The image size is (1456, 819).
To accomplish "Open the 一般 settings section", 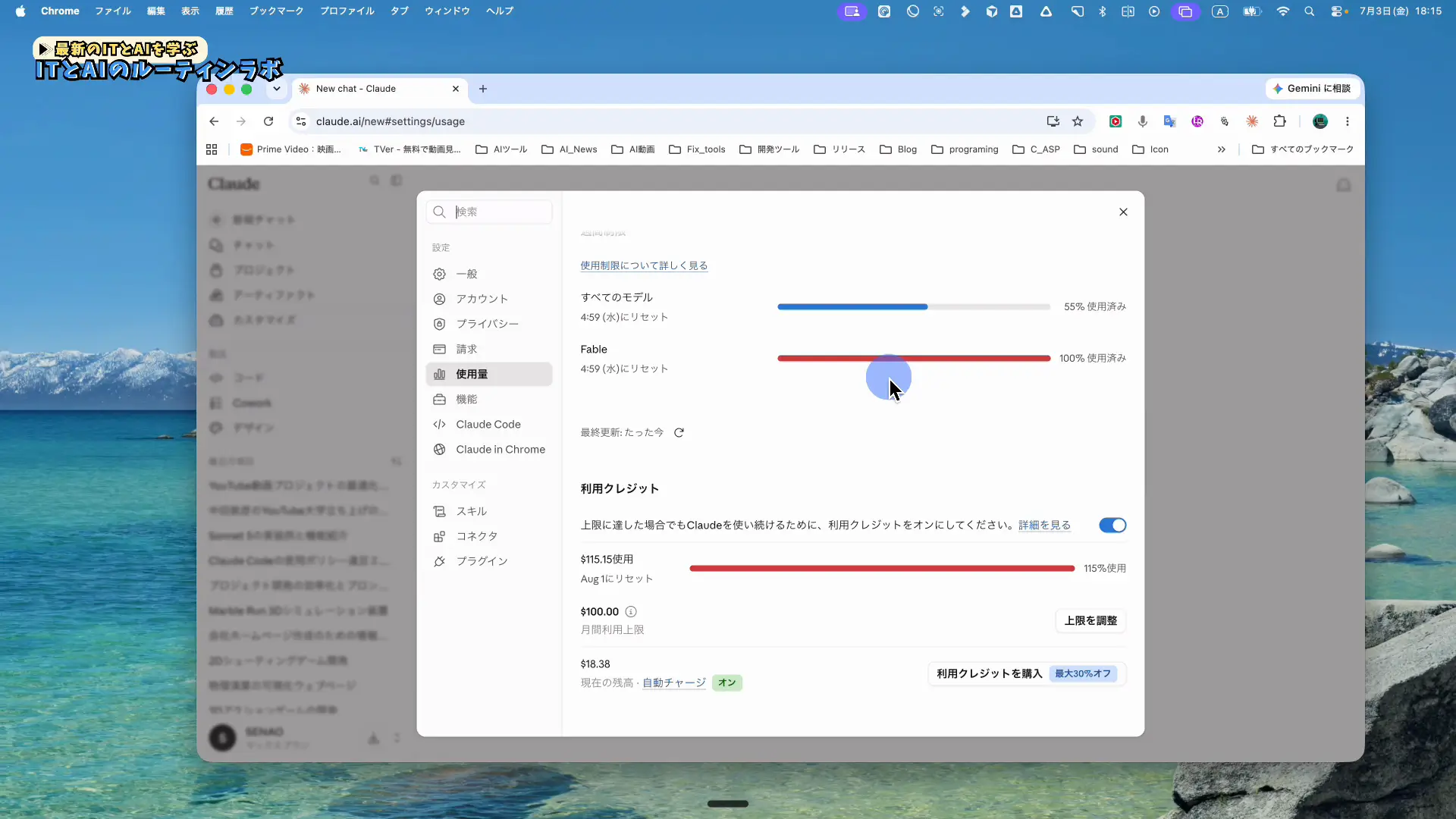I will coord(489,274).
